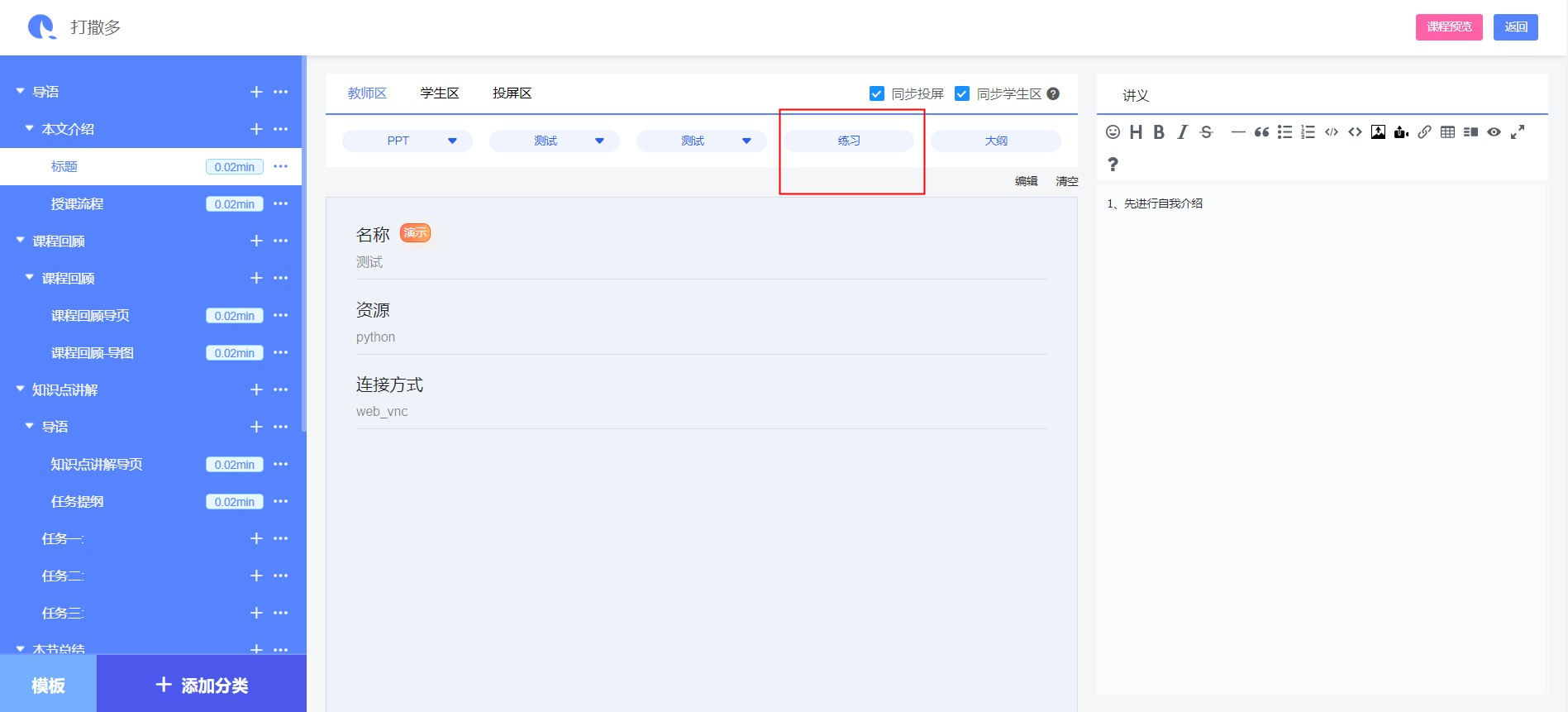Collapse 知识点讲解 section
The width and height of the screenshot is (1568, 712).
21,389
